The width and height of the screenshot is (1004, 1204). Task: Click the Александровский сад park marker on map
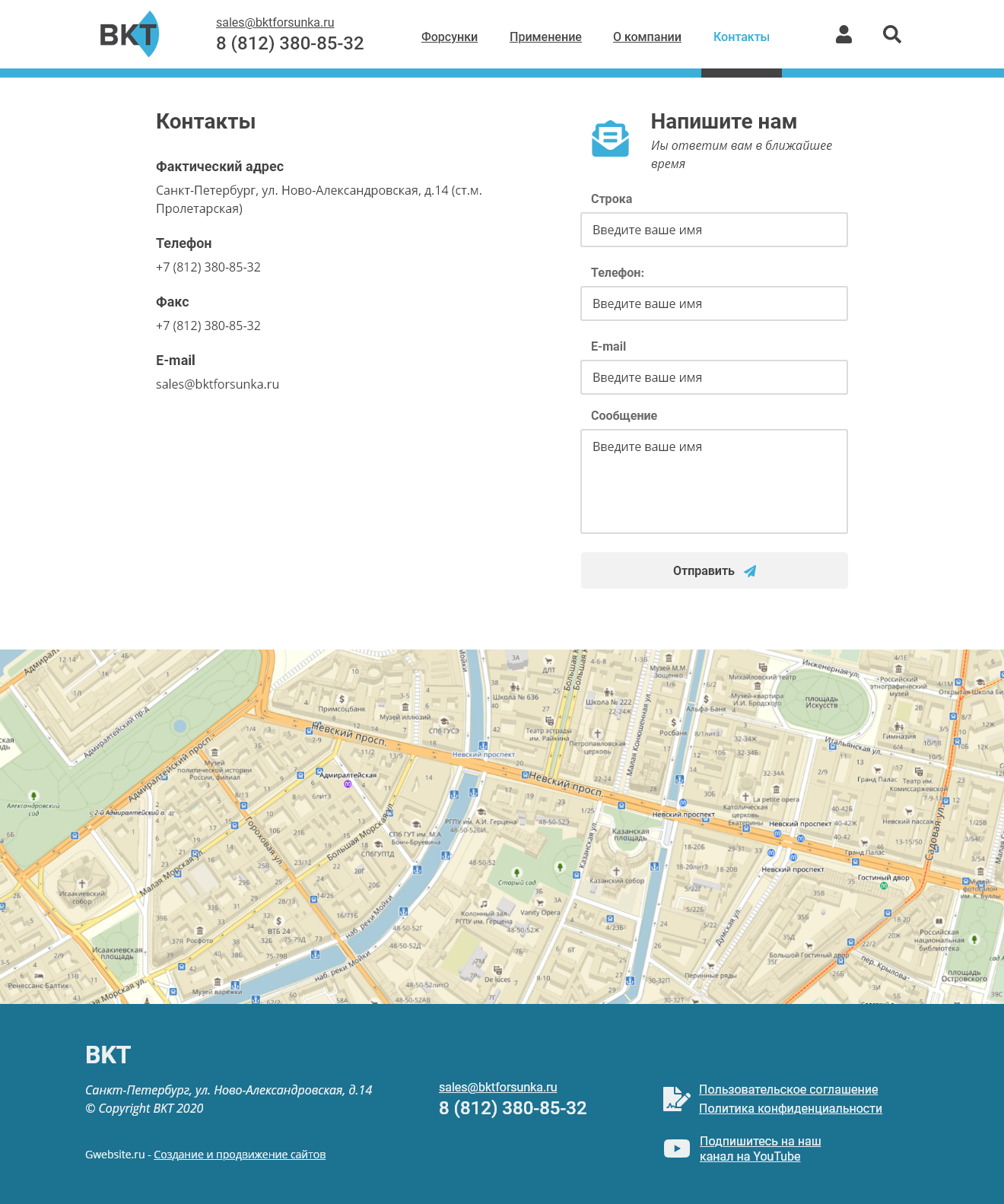[x=33, y=796]
